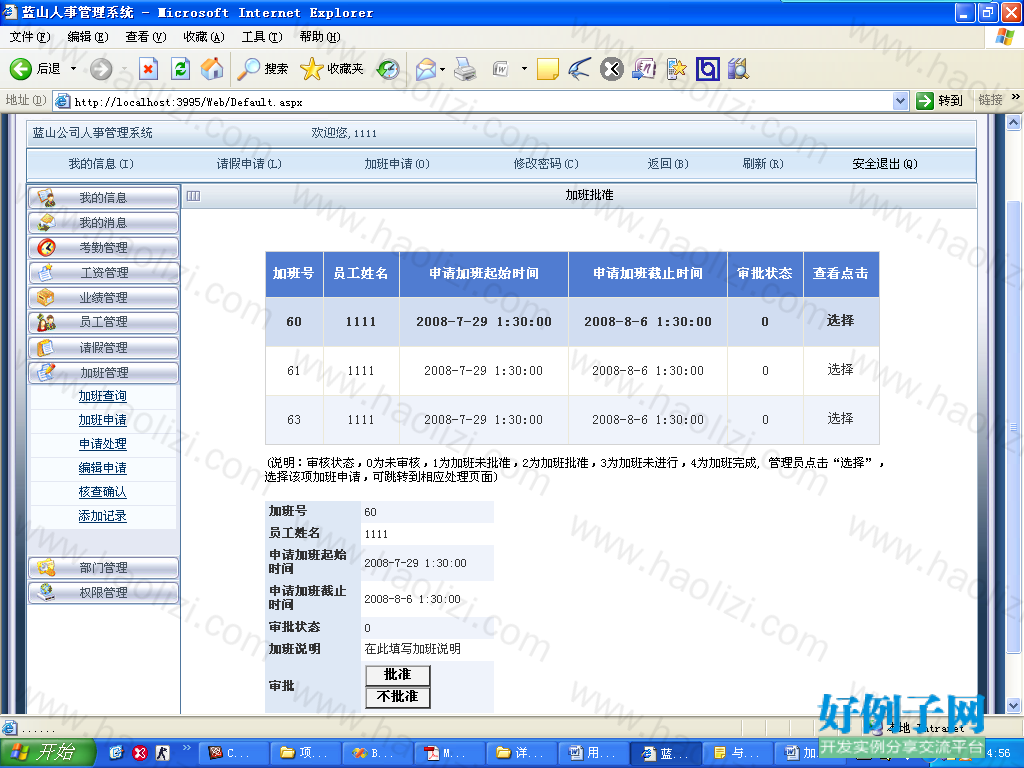This screenshot has width=1024, height=768.
Task: Open the Mail envelope icon
Action: click(426, 69)
